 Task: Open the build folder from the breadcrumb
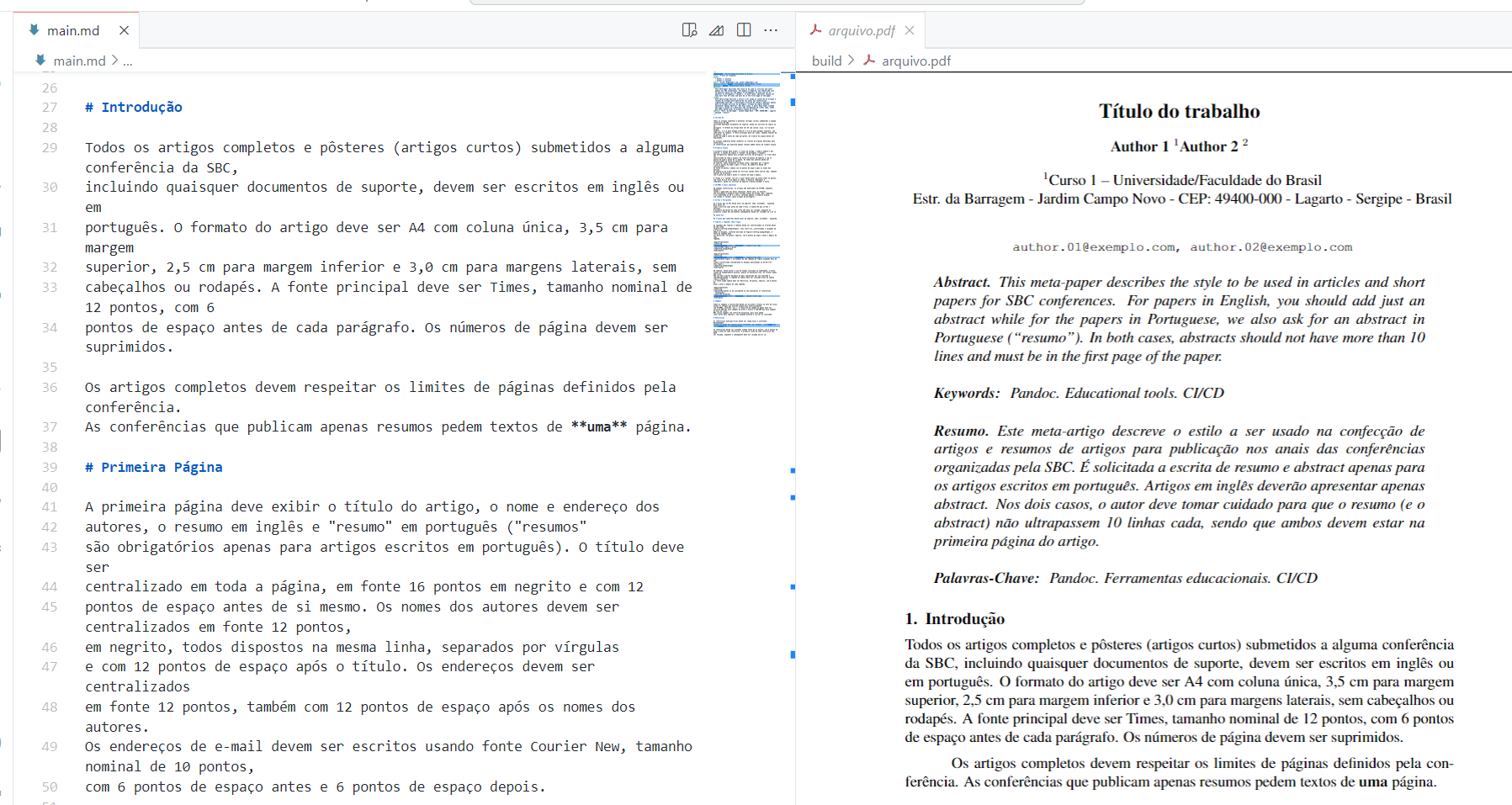pyautogui.click(x=827, y=60)
